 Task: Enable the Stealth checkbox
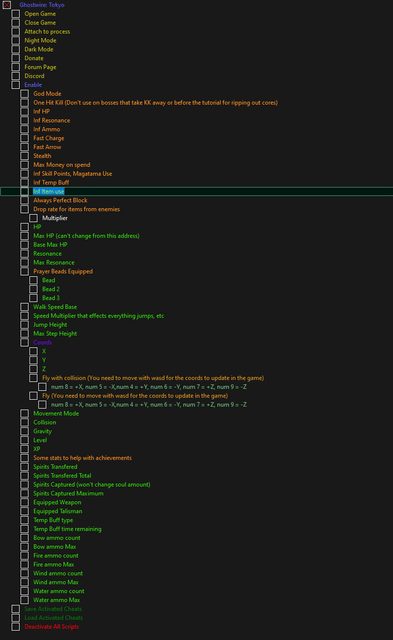[24, 156]
